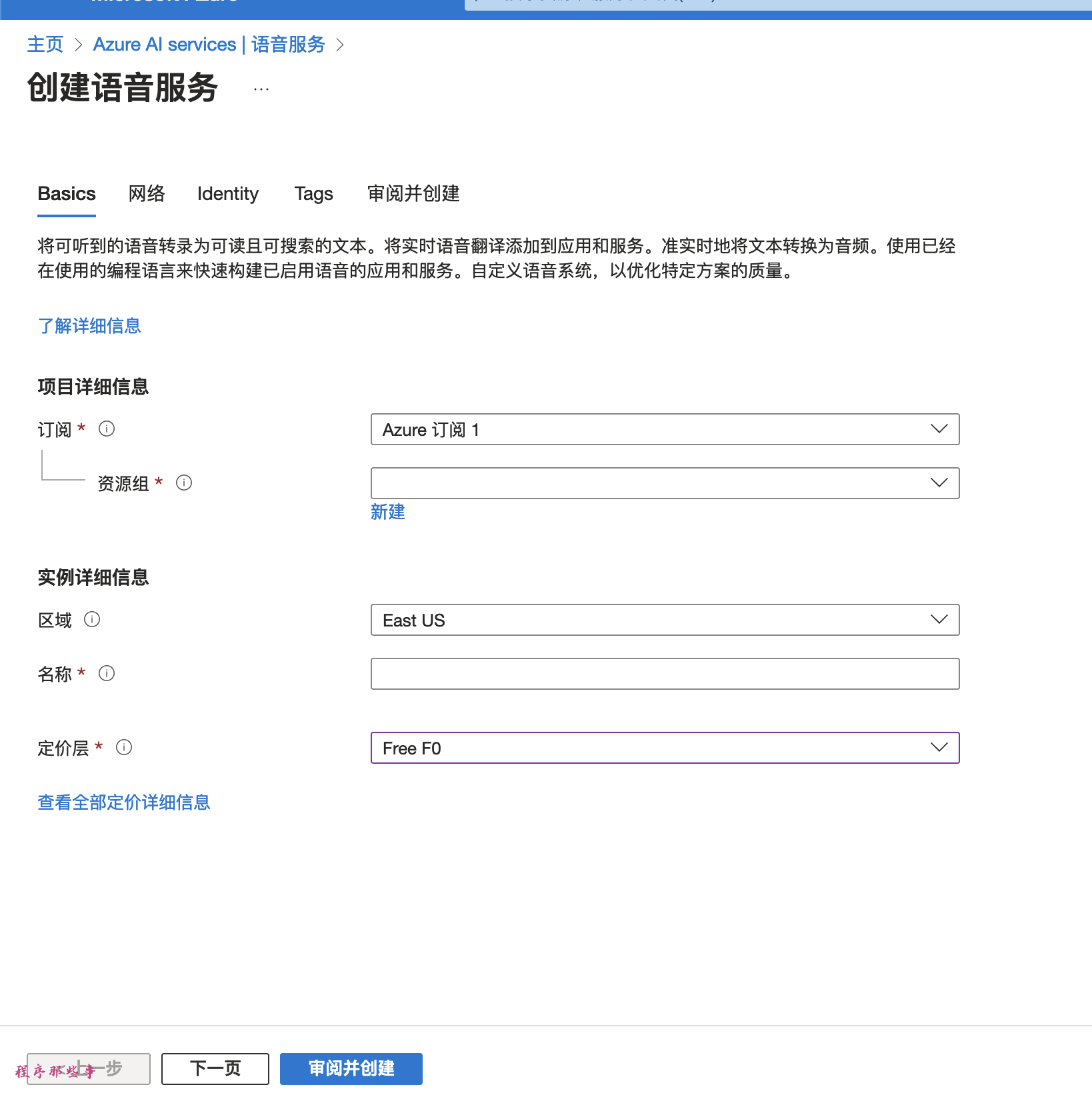Click the info icon beside 资源组
The image size is (1092, 1093).
coord(184,483)
